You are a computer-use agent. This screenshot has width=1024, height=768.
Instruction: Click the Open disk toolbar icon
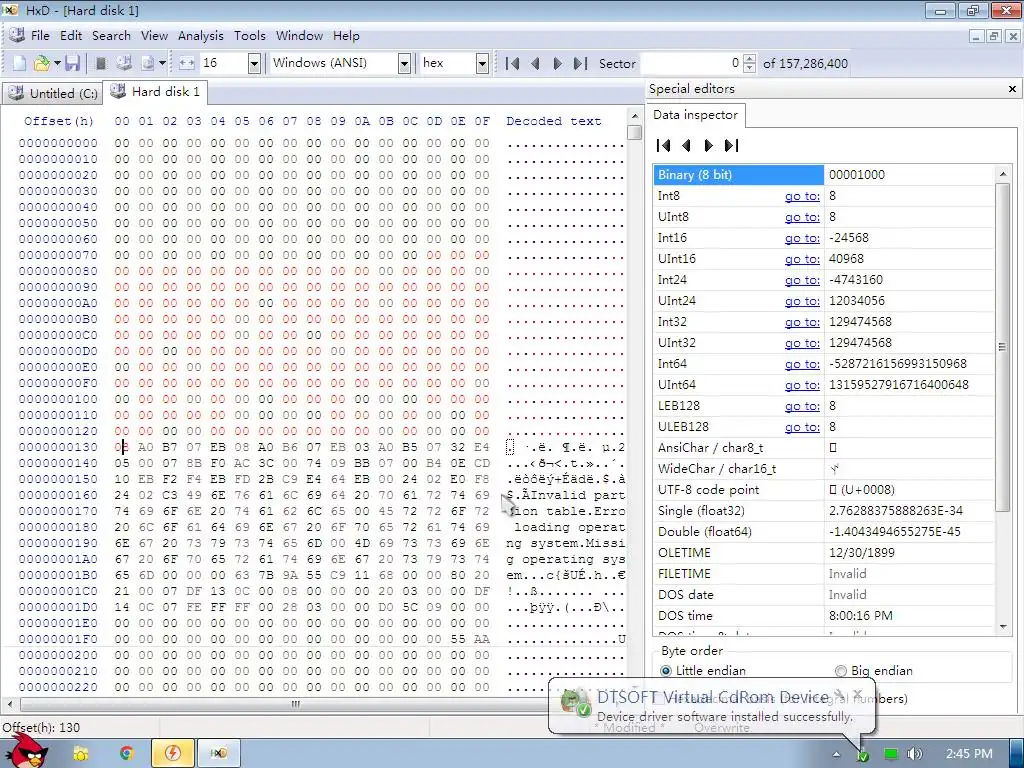[124, 63]
